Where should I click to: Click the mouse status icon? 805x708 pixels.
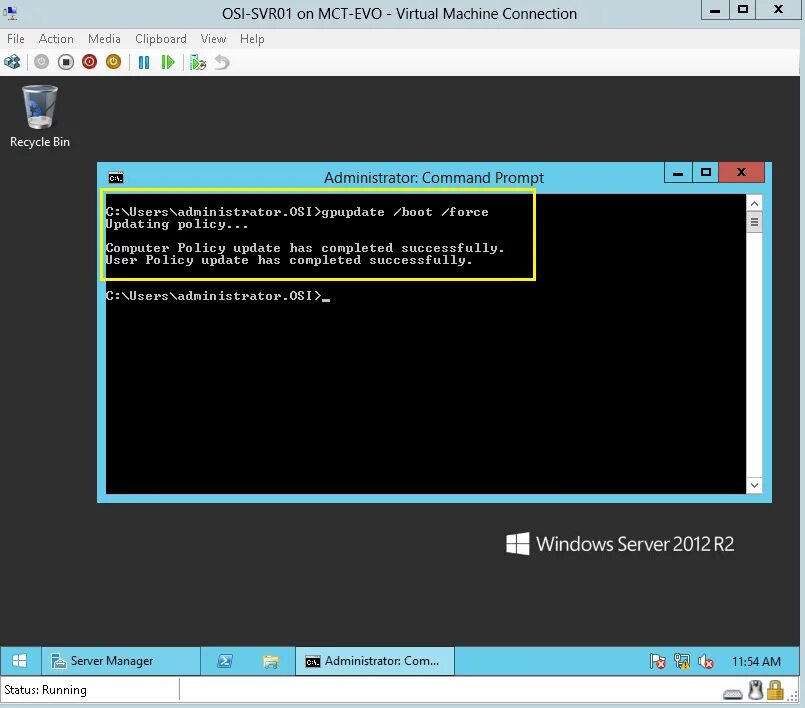point(755,690)
